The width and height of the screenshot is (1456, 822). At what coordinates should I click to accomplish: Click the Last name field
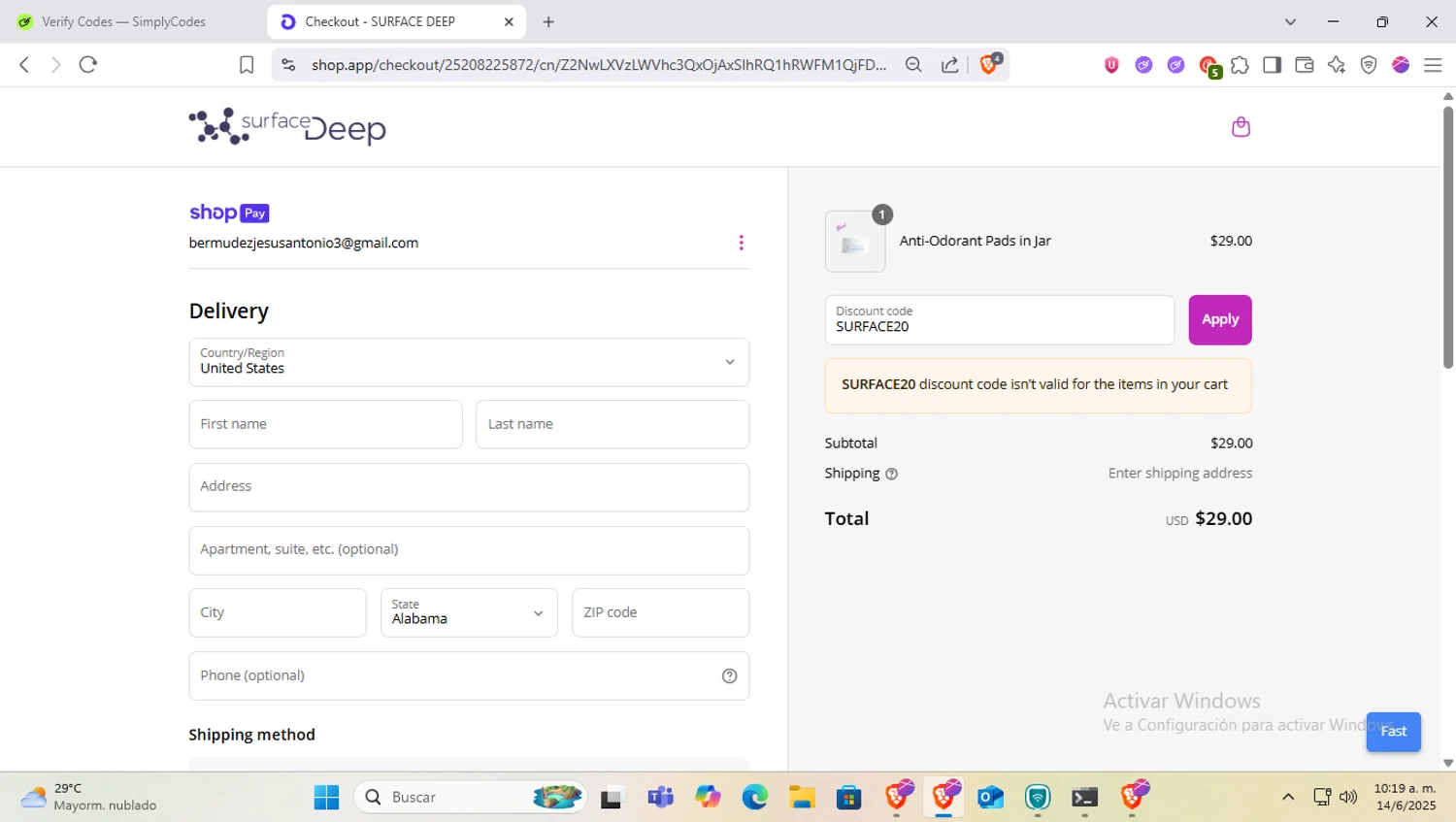[612, 424]
